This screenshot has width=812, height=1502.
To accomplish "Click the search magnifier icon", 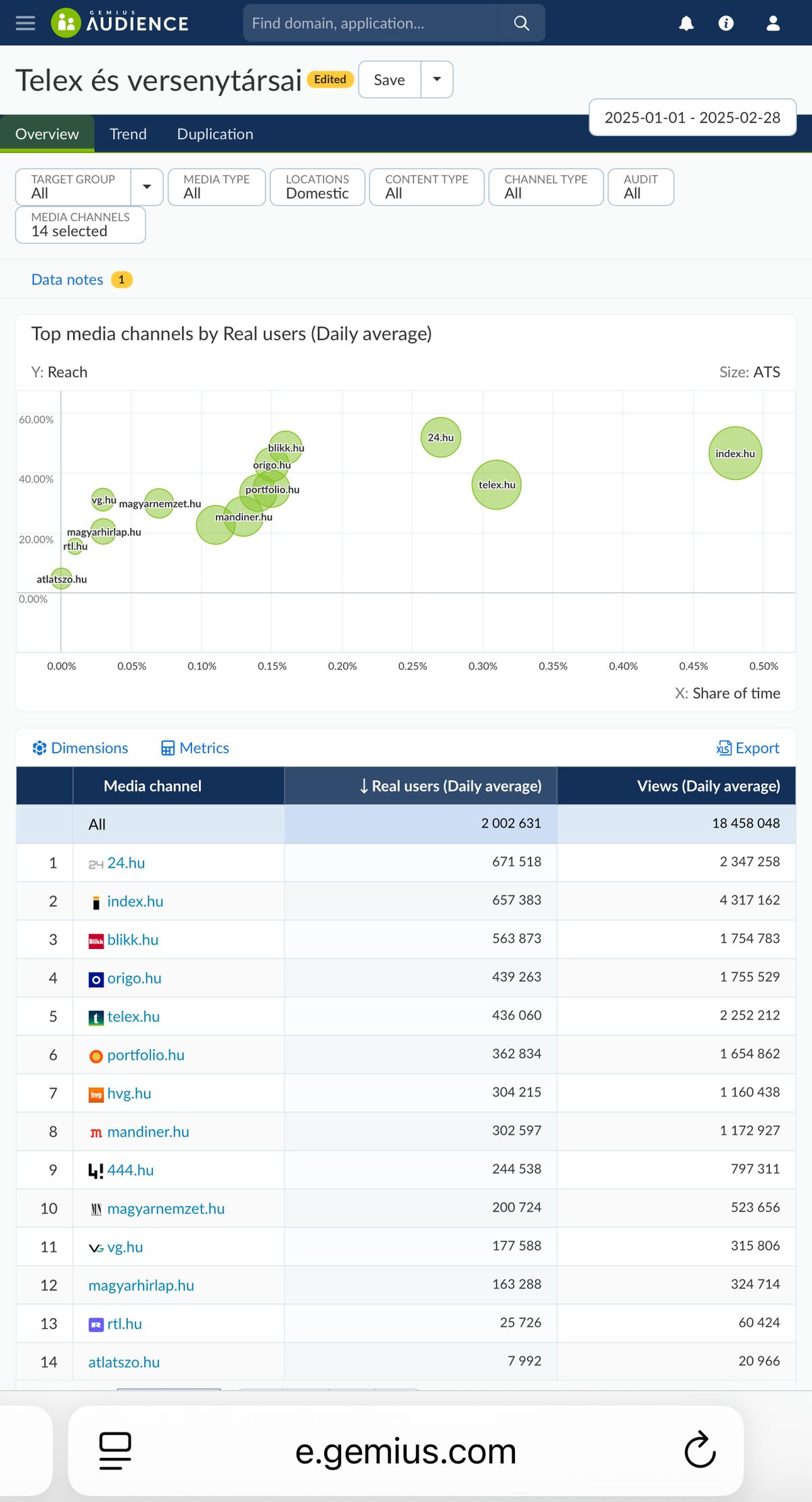I will [x=521, y=23].
